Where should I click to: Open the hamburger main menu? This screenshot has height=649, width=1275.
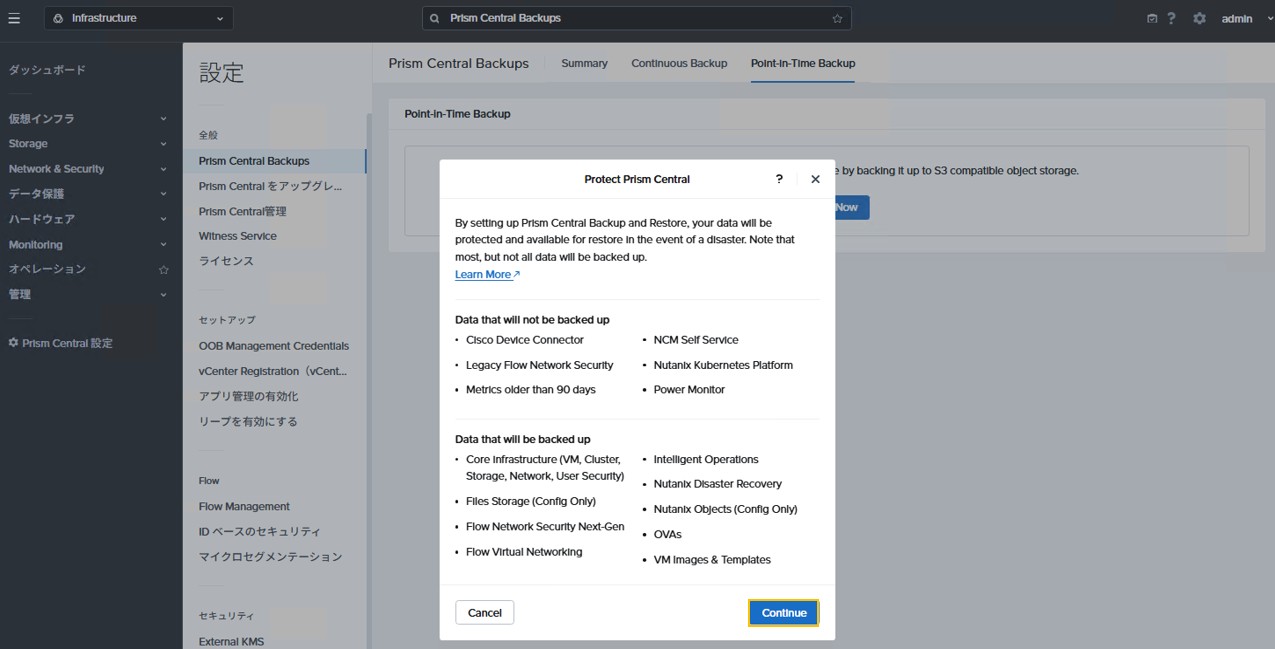click(x=14, y=18)
